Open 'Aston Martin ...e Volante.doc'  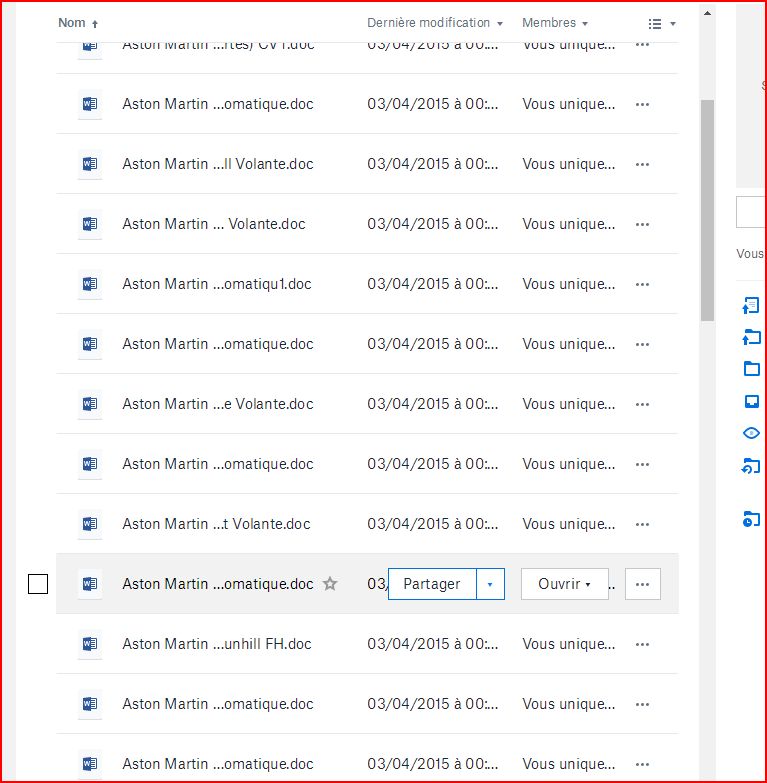pos(218,403)
